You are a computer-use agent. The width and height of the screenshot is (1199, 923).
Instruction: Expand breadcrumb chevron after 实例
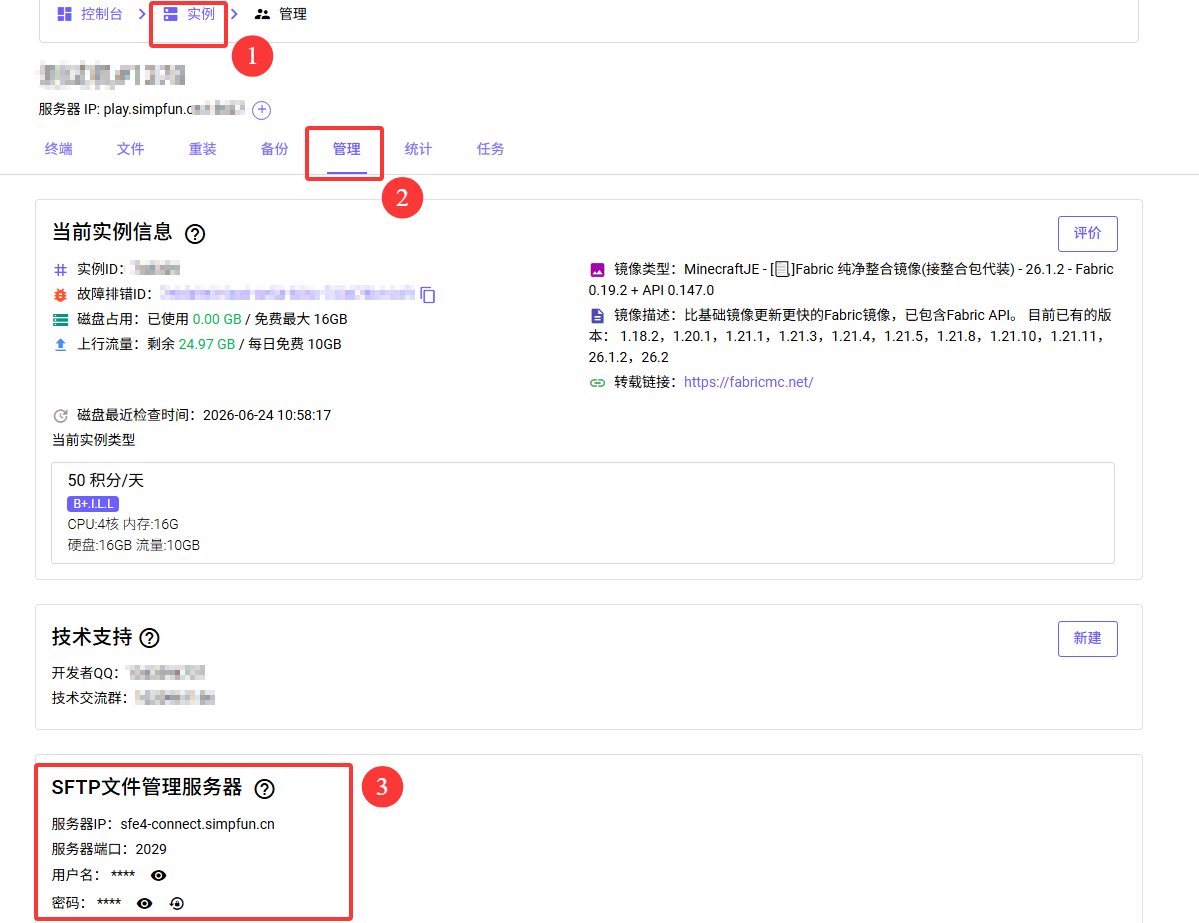(x=235, y=14)
